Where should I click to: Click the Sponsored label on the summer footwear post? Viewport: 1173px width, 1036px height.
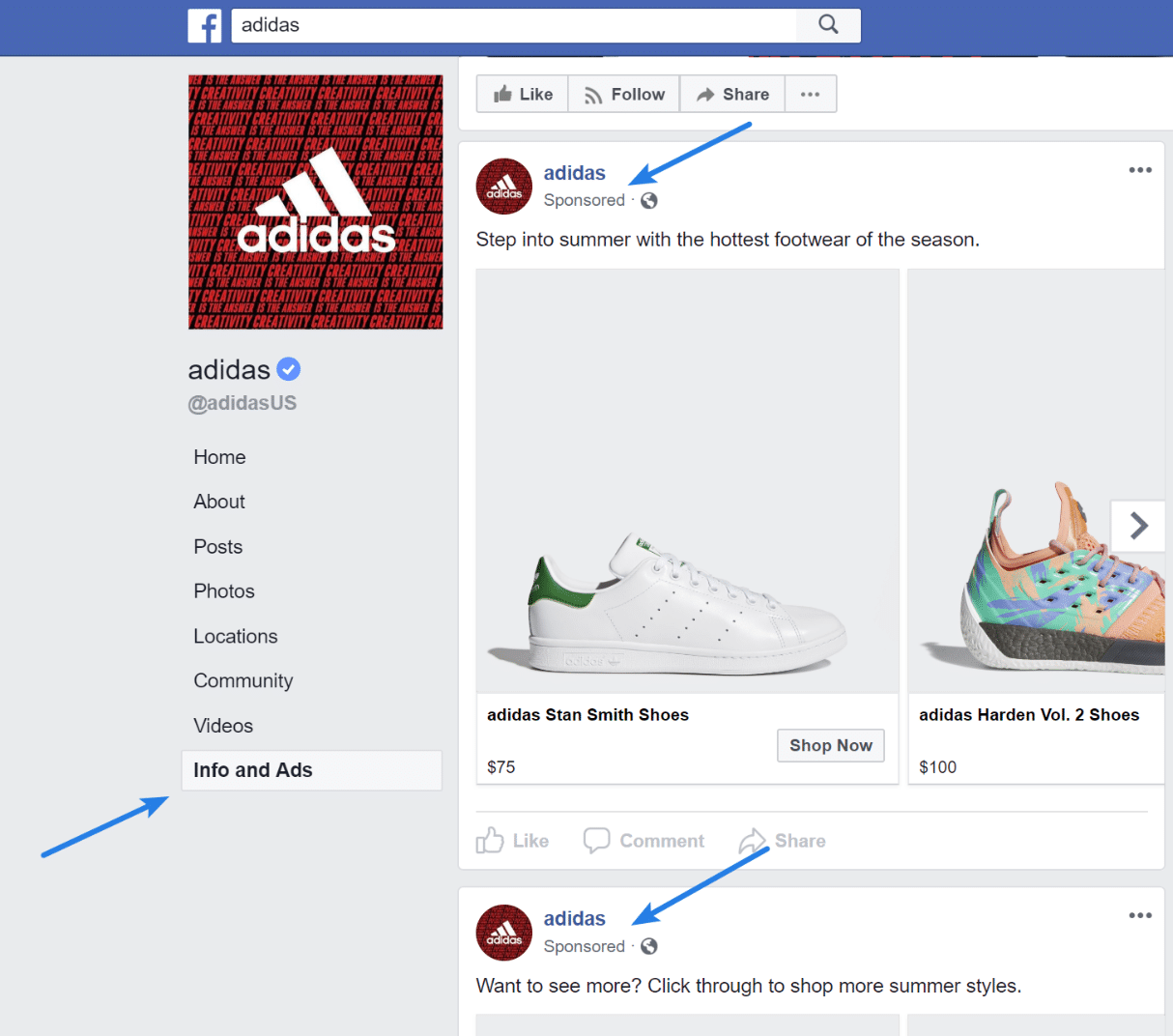point(585,200)
